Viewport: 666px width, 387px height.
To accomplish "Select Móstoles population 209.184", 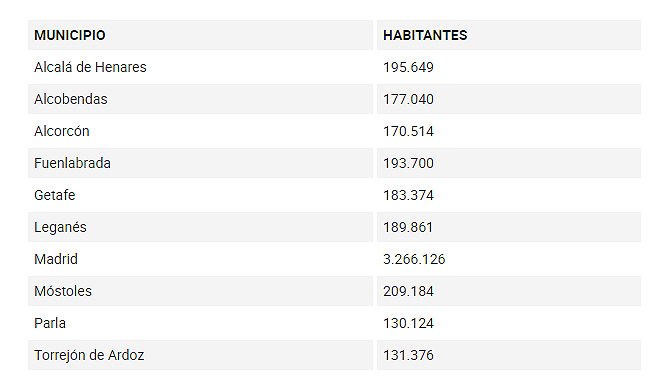I will coord(408,291).
